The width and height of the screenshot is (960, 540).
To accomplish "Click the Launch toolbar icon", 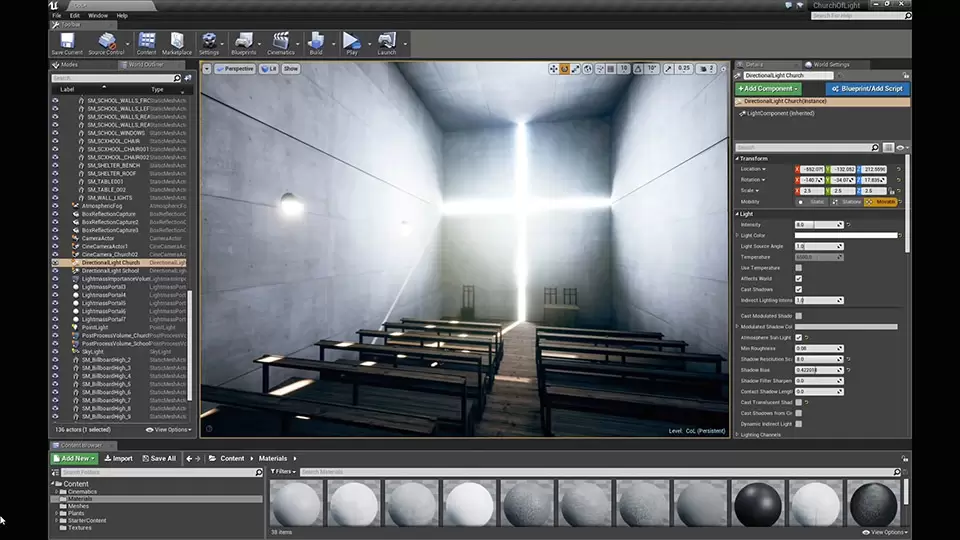I will [386, 42].
